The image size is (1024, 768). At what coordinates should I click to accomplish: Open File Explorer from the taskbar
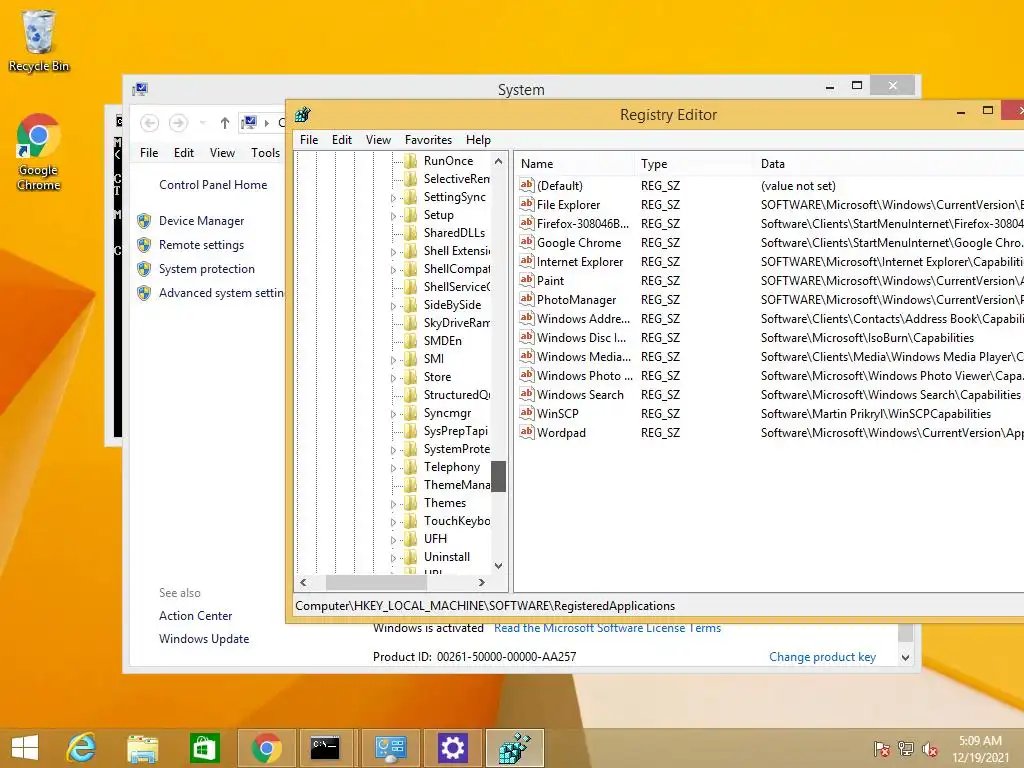pyautogui.click(x=142, y=748)
